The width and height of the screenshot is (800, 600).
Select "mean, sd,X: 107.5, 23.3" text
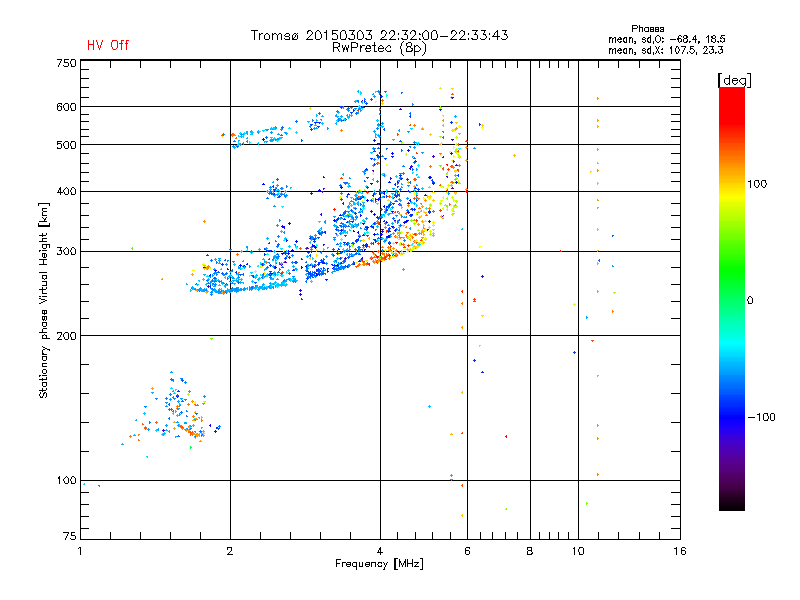[x=665, y=50]
